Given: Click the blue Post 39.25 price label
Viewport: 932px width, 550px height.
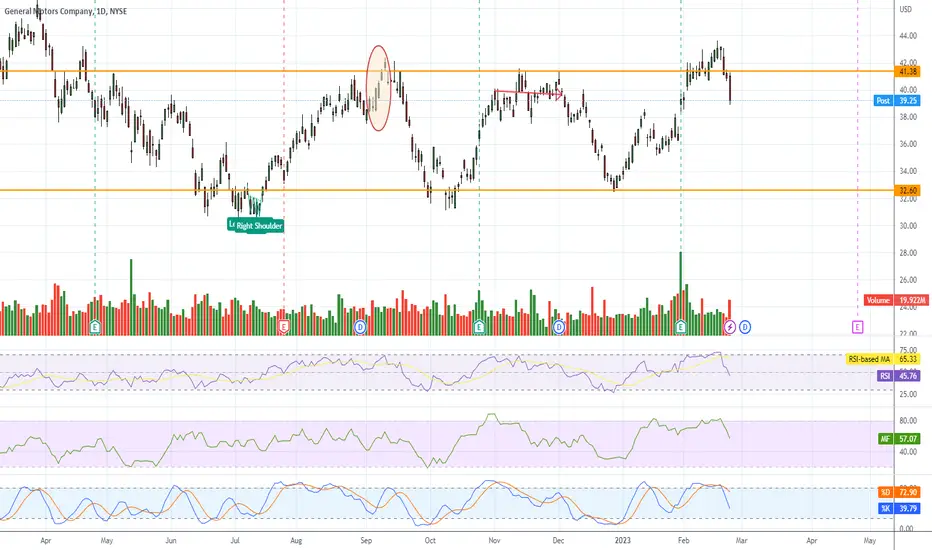Looking at the screenshot, I should pyautogui.click(x=897, y=100).
